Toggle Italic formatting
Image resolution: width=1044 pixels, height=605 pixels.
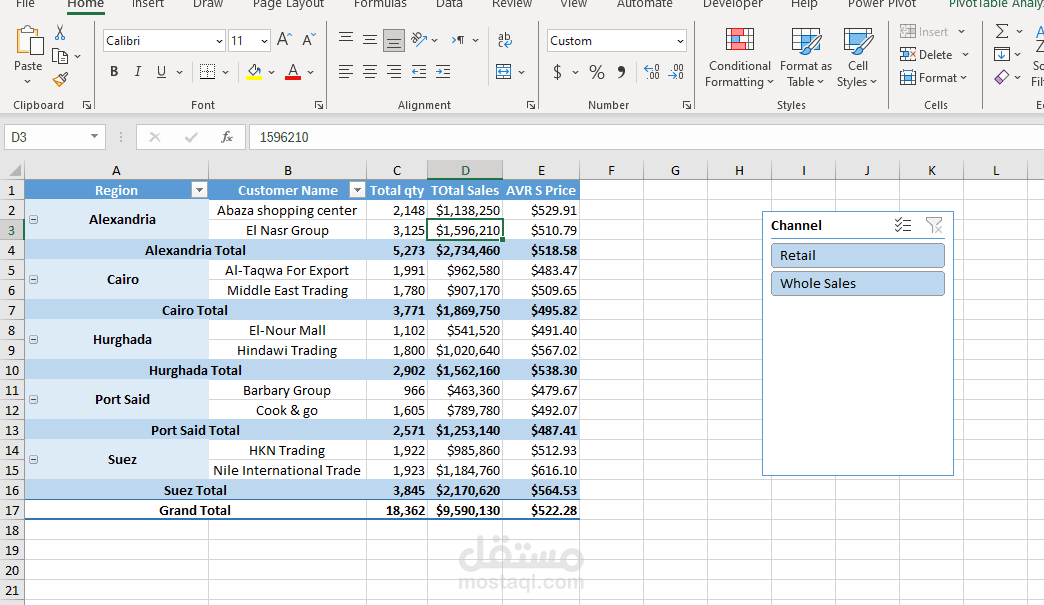click(x=138, y=71)
